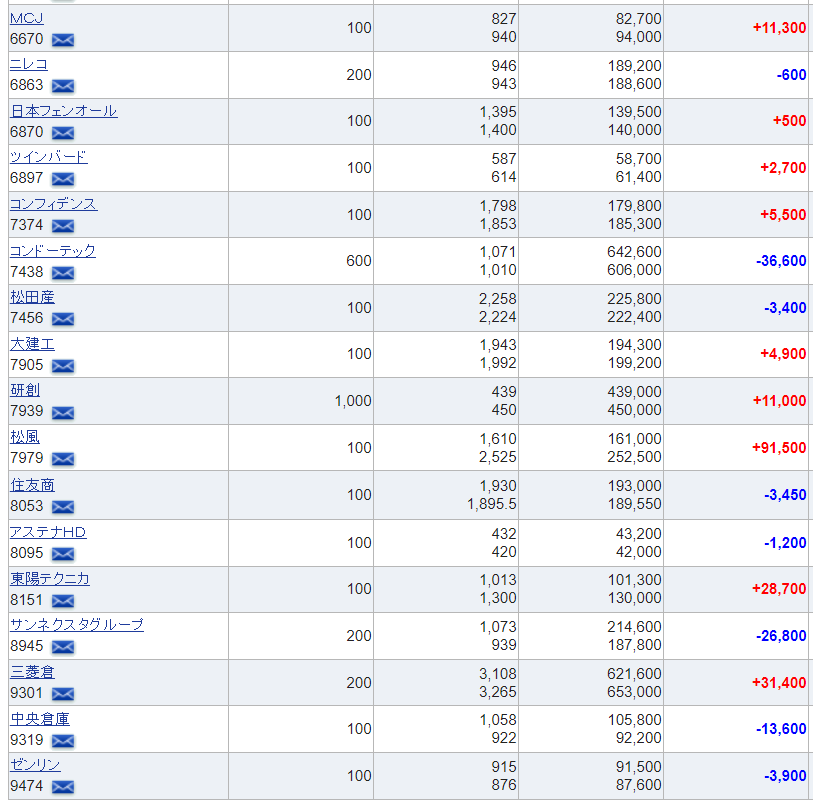Open the ニレコ stock link
The image size is (813, 810).
[x=29, y=65]
